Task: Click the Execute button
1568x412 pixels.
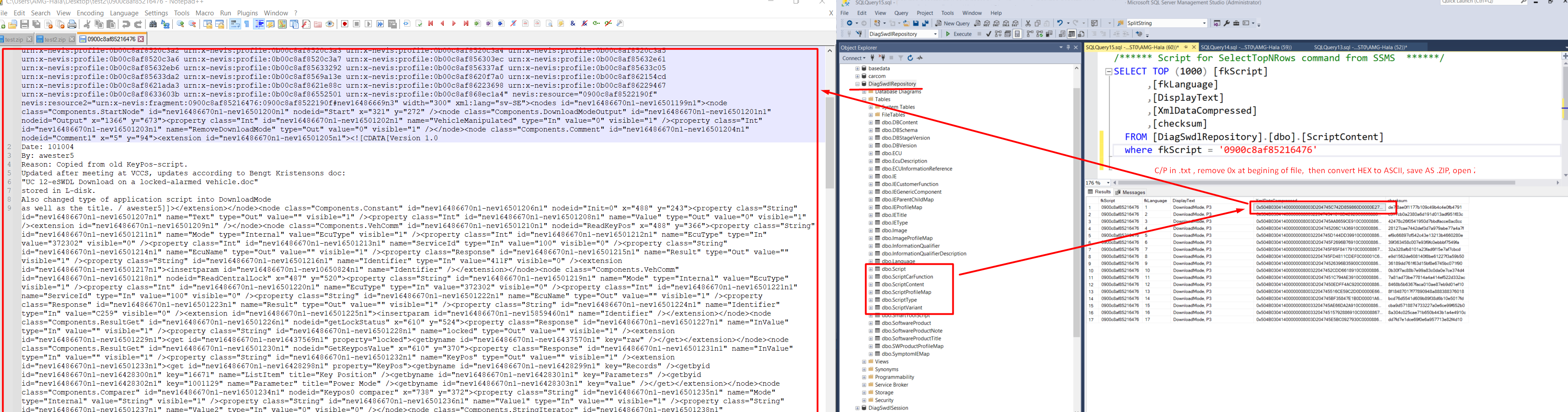Action: [958, 34]
